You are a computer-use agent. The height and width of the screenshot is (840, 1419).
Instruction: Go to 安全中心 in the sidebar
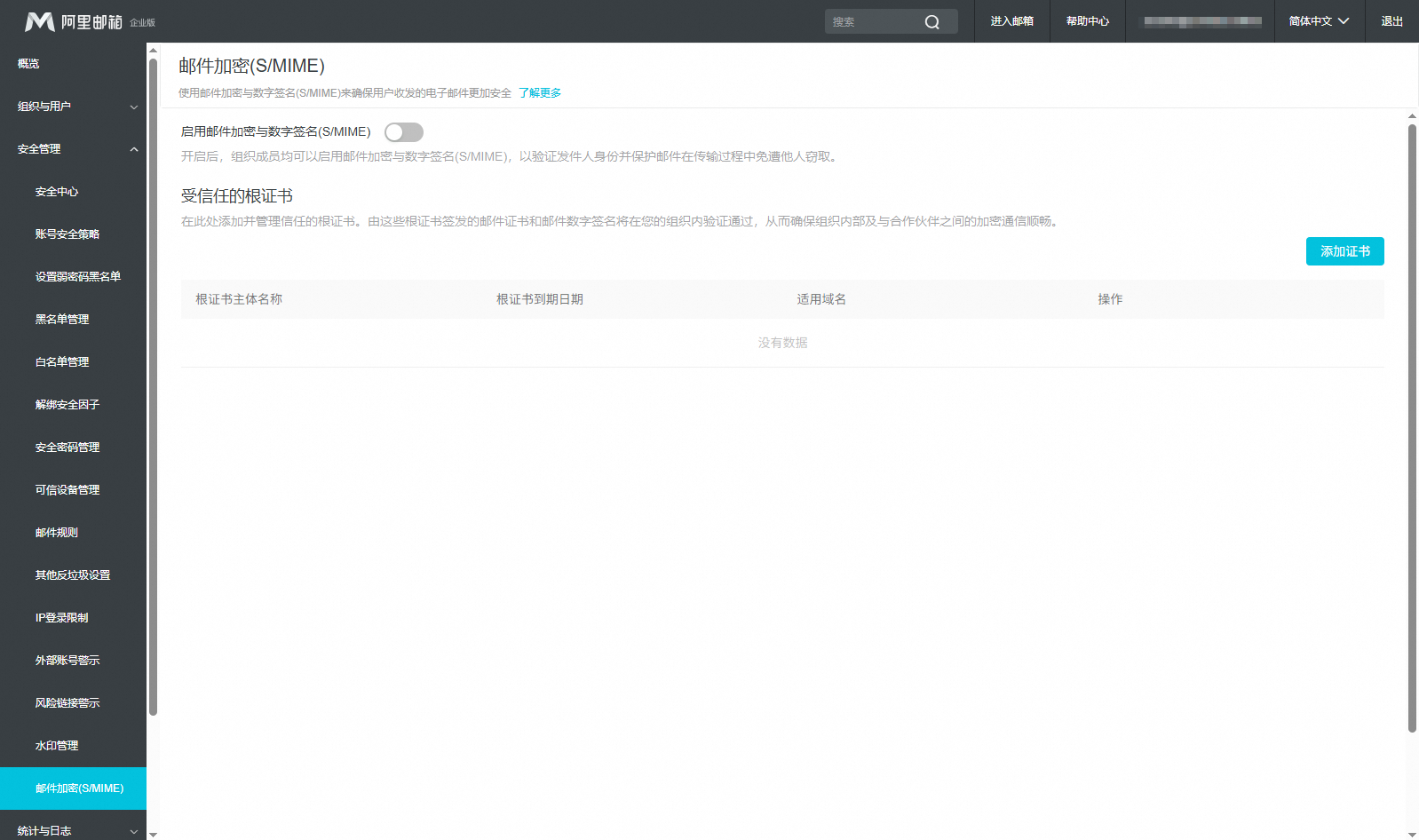57,192
